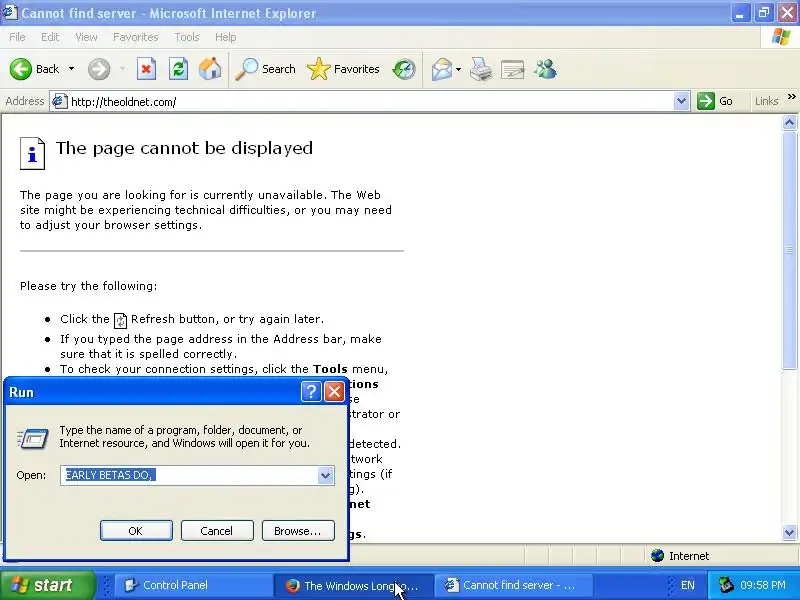Screen dimensions: 800x600
Task: Click Browse... in Run dialog
Action: point(298,531)
